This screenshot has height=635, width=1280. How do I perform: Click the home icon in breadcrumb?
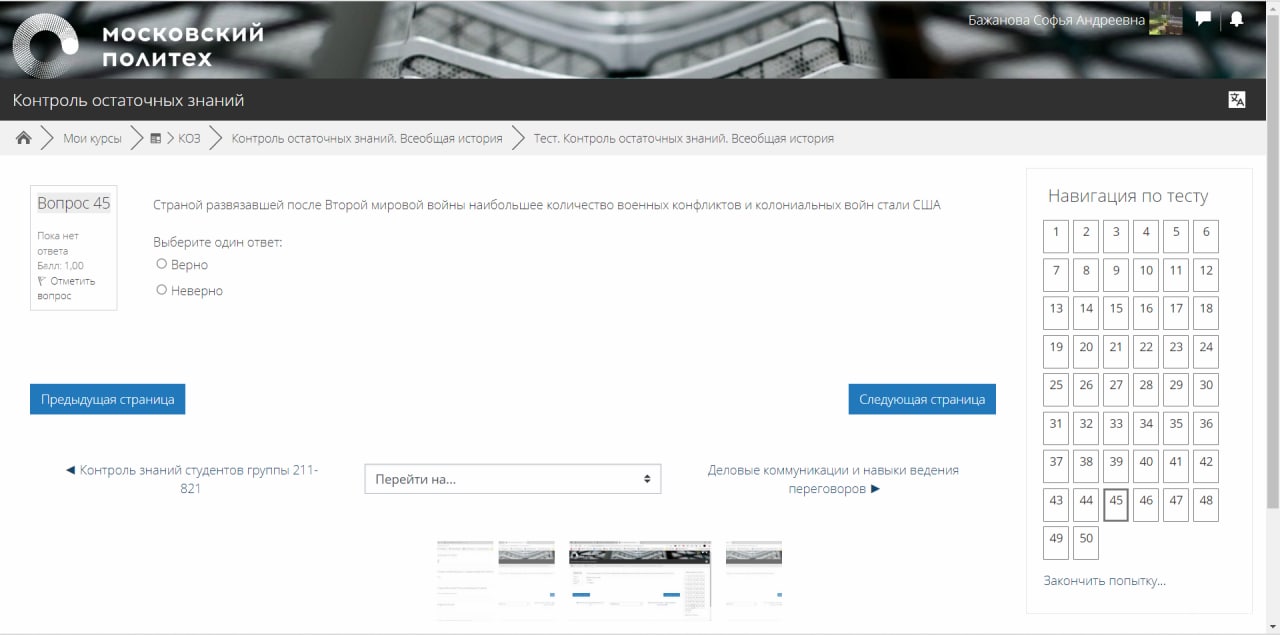(24, 138)
